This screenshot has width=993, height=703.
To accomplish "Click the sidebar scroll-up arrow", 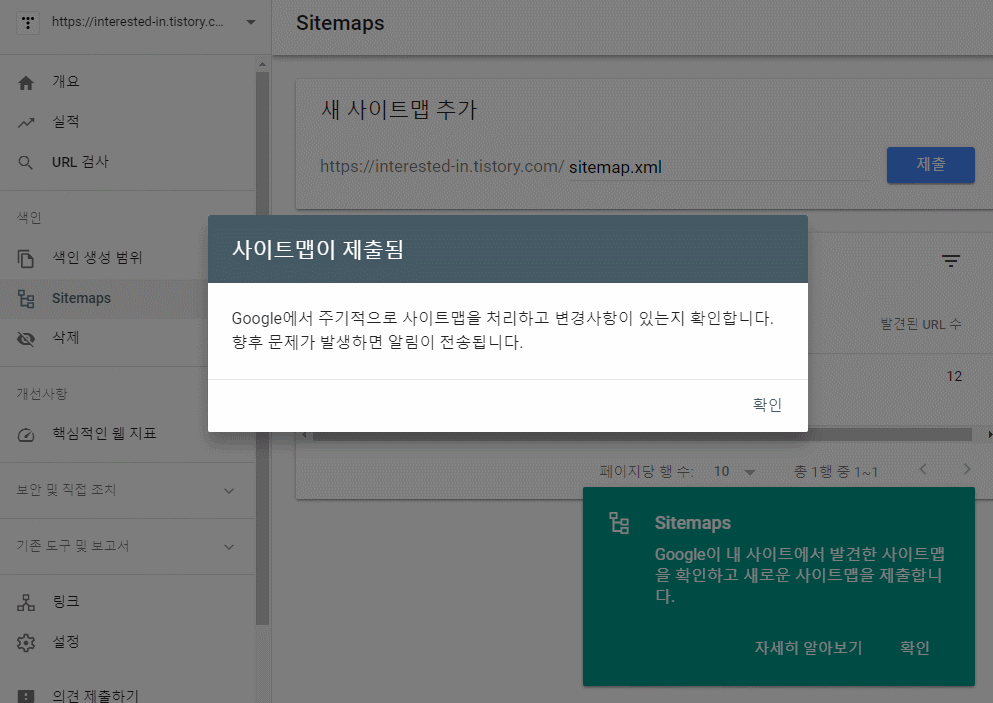I will pos(262,65).
